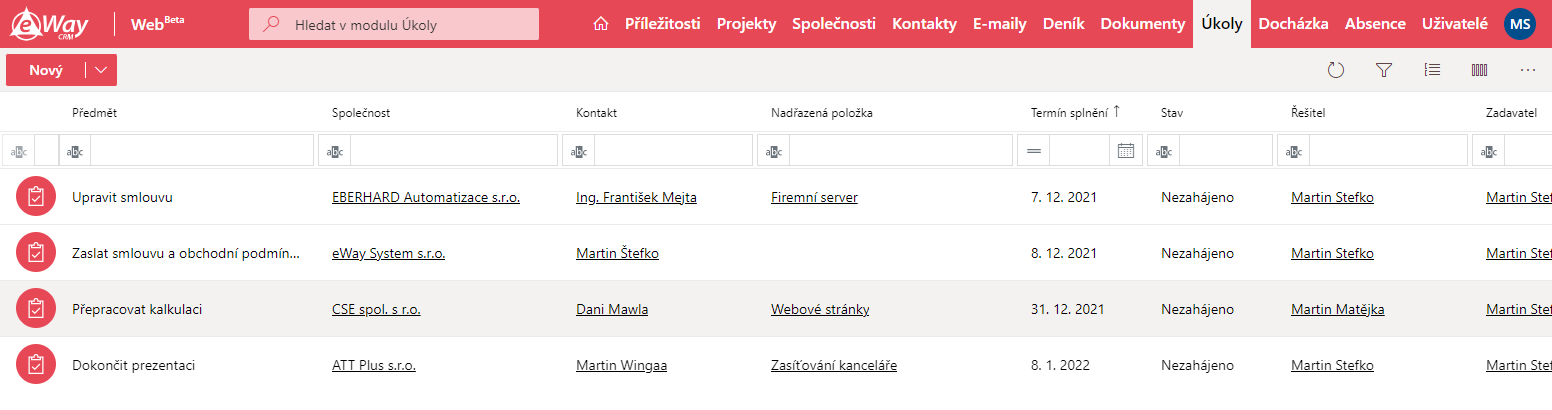Click the Home house icon in navigation
The width and height of the screenshot is (1552, 410).
pyautogui.click(x=601, y=24)
